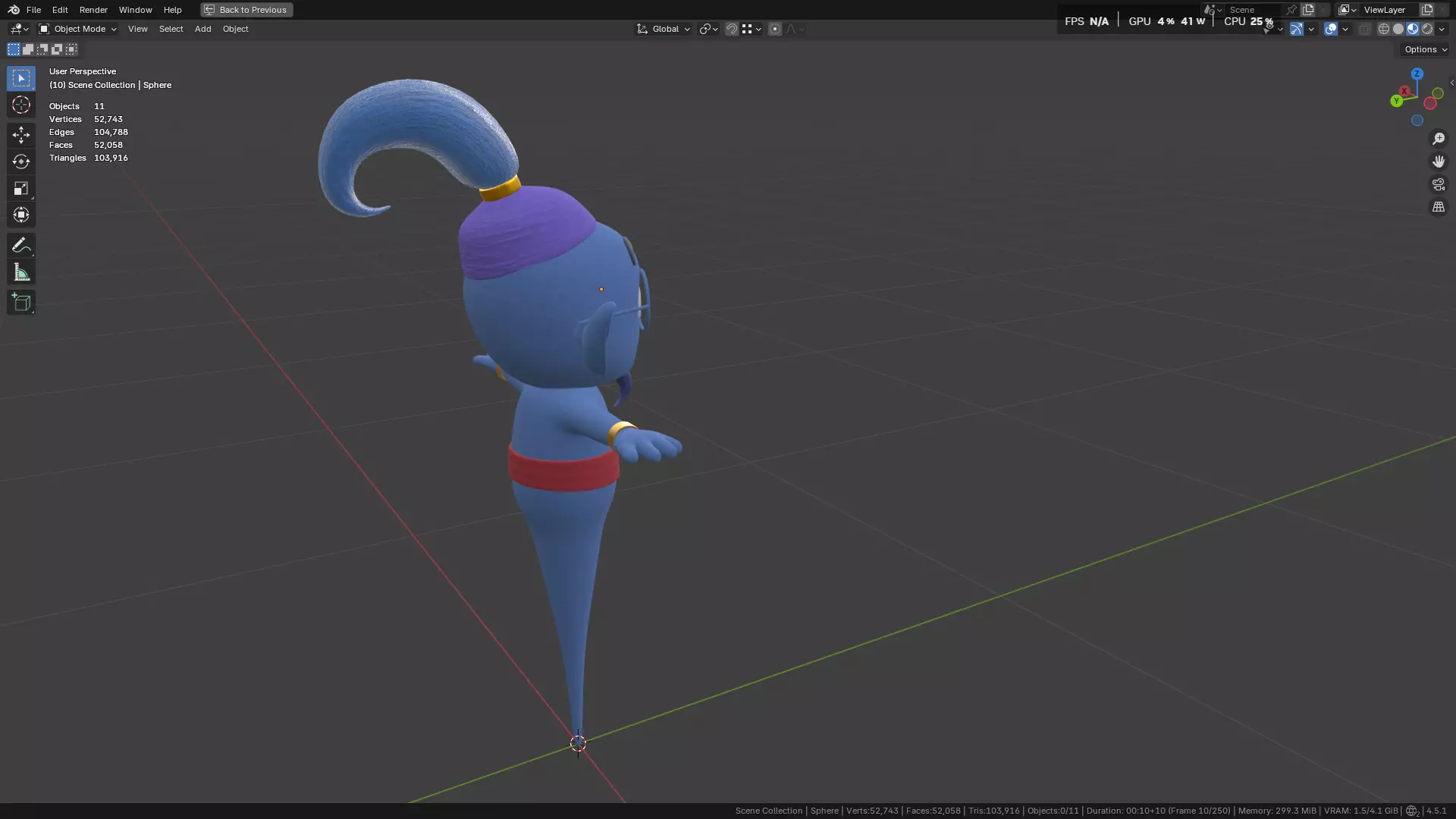This screenshot has height=819, width=1456.
Task: Click the zoom view magnifier icon
Action: click(1439, 139)
